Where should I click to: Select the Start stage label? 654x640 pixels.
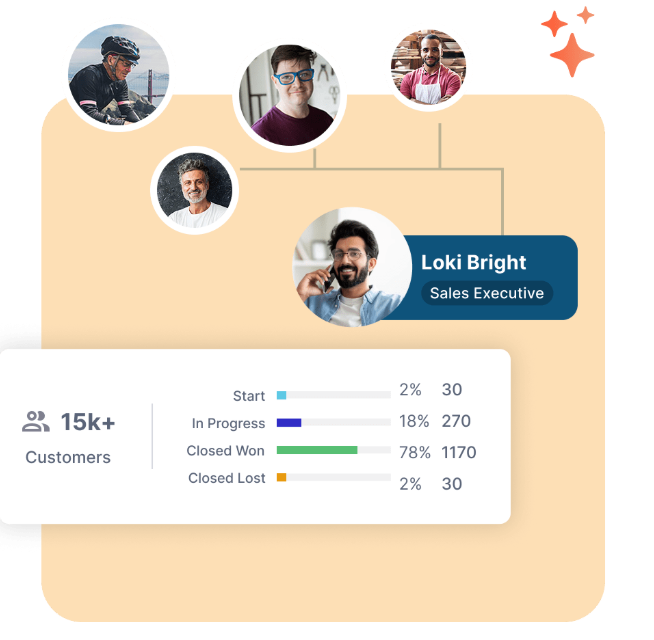pyautogui.click(x=249, y=396)
